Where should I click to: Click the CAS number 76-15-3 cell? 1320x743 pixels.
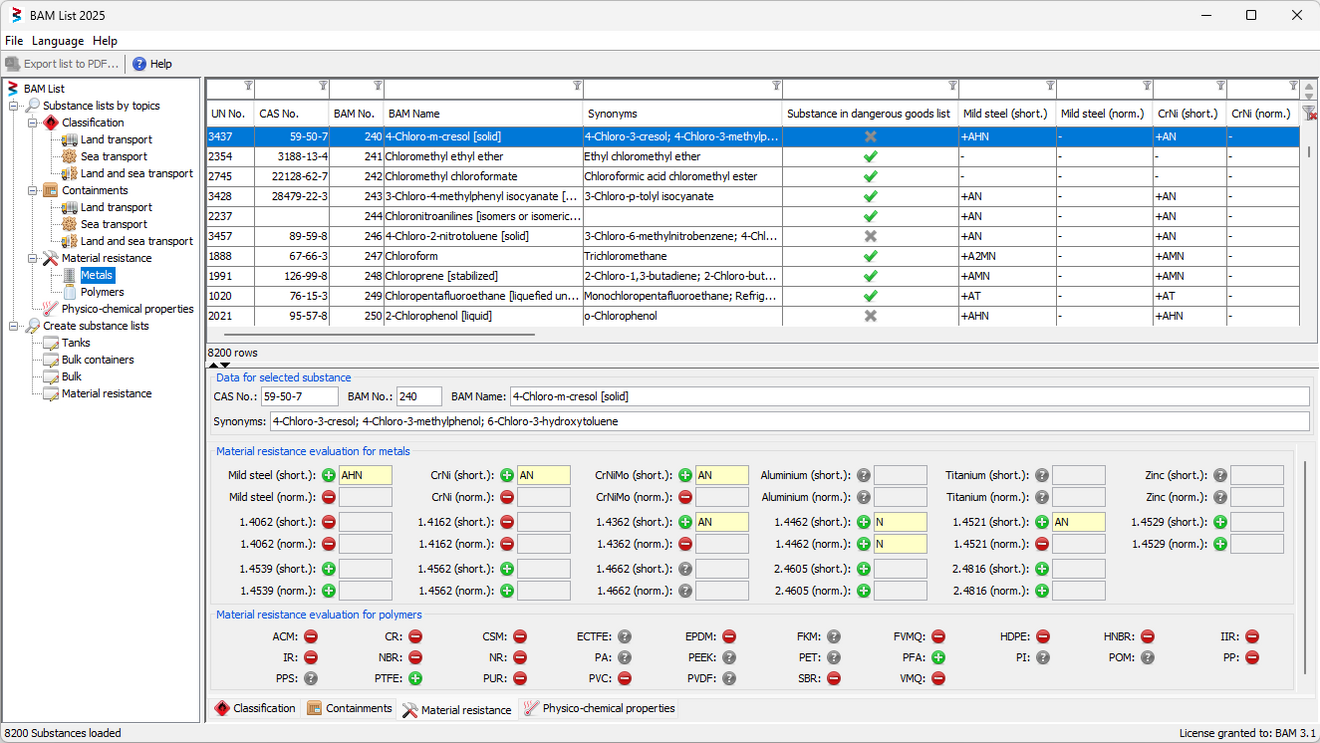pyautogui.click(x=292, y=296)
